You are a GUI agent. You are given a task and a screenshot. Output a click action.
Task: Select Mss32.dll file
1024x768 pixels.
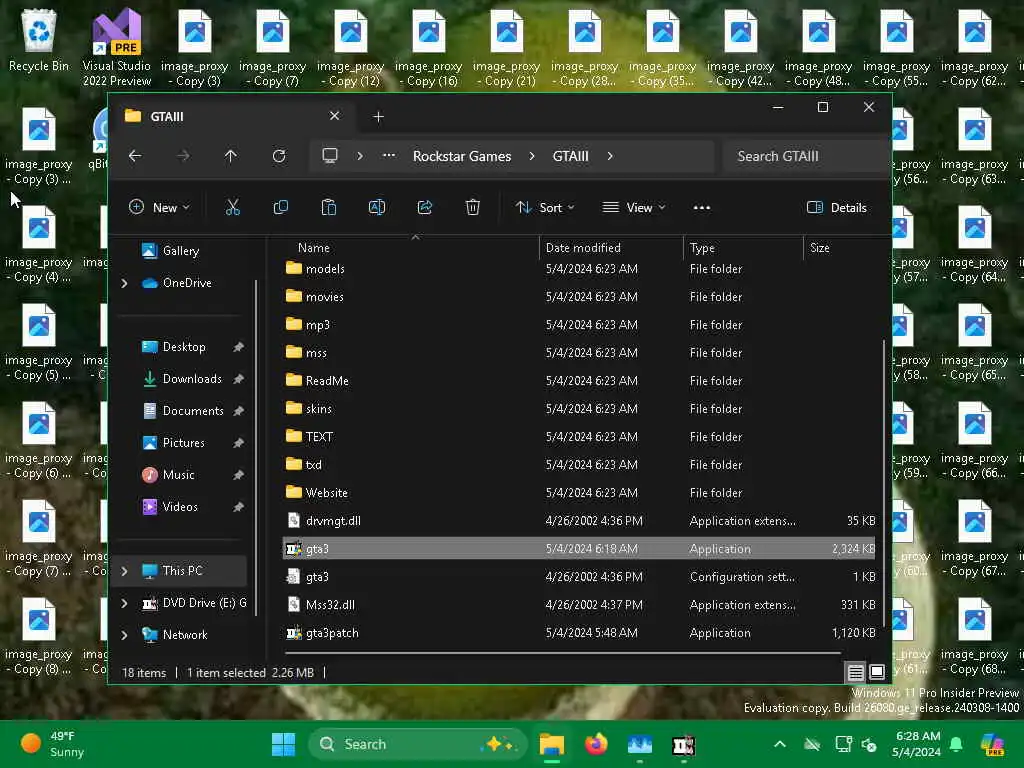point(579,605)
